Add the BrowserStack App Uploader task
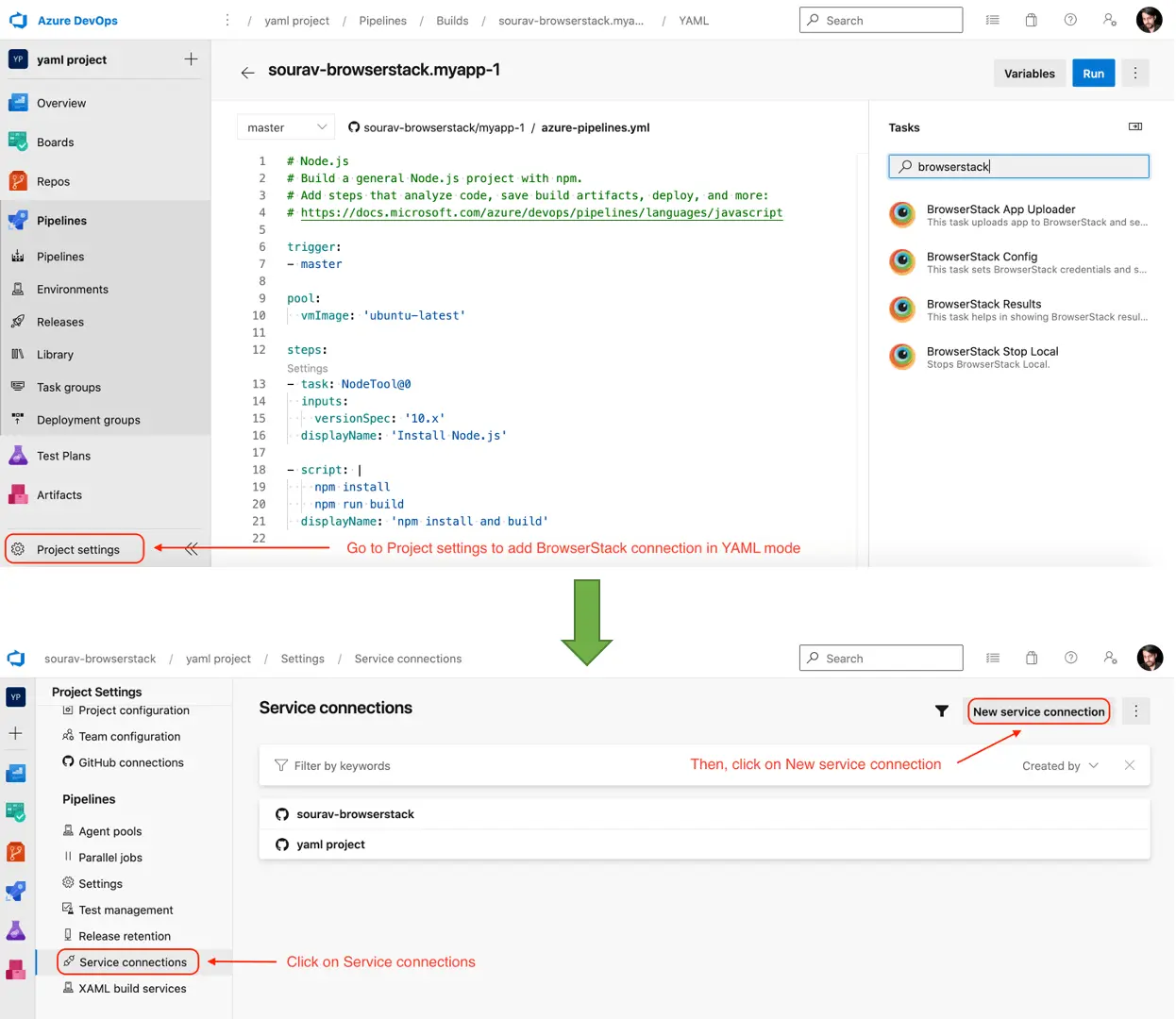This screenshot has width=1176, height=1019. tap(1000, 215)
